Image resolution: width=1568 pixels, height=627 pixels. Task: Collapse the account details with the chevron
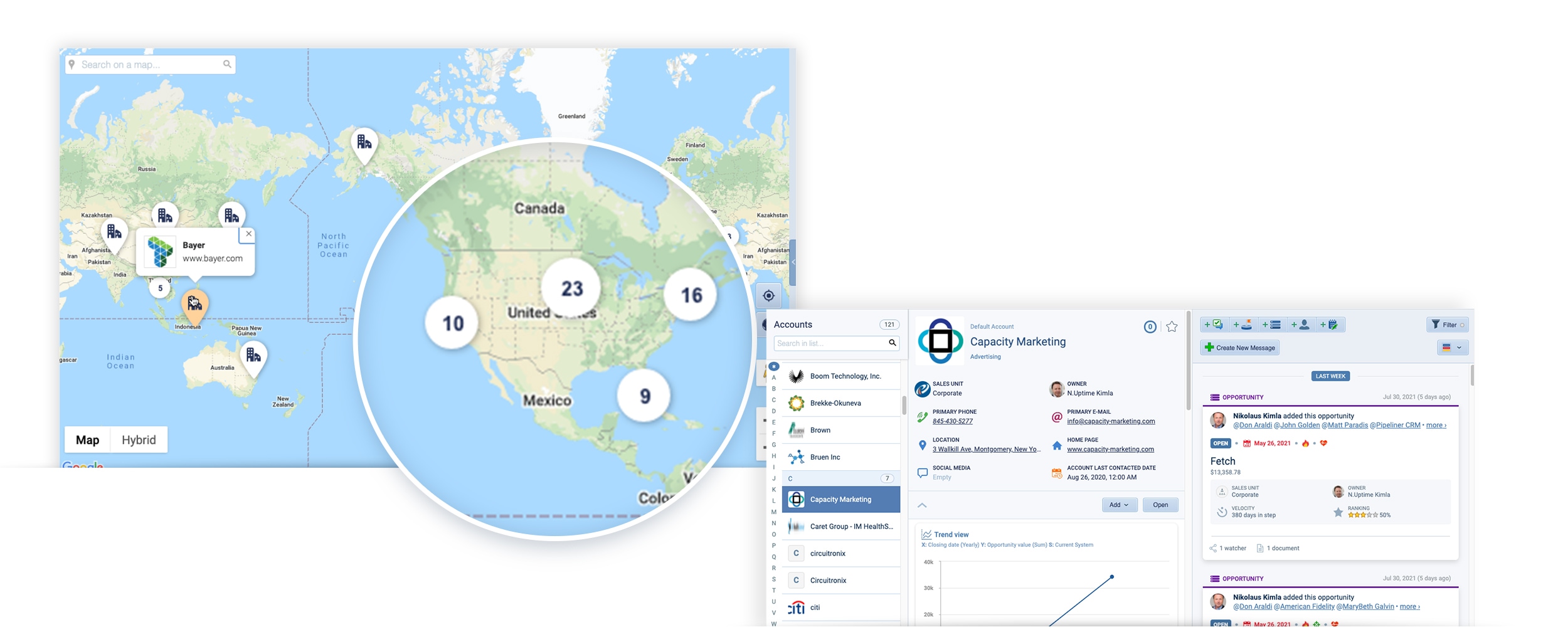point(922,505)
